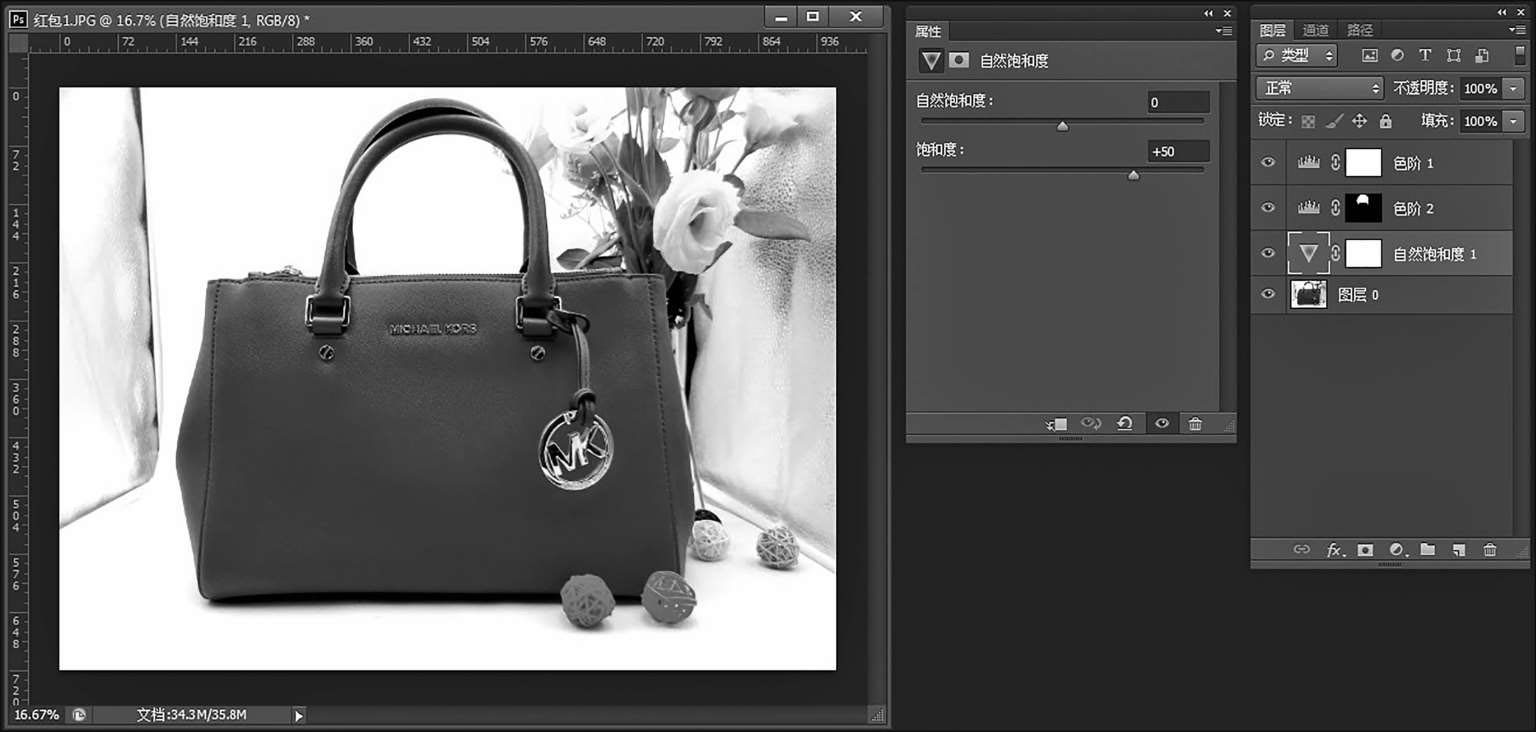Hide the 图层 0 layer
Viewport: 1536px width, 732px height.
click(1269, 294)
